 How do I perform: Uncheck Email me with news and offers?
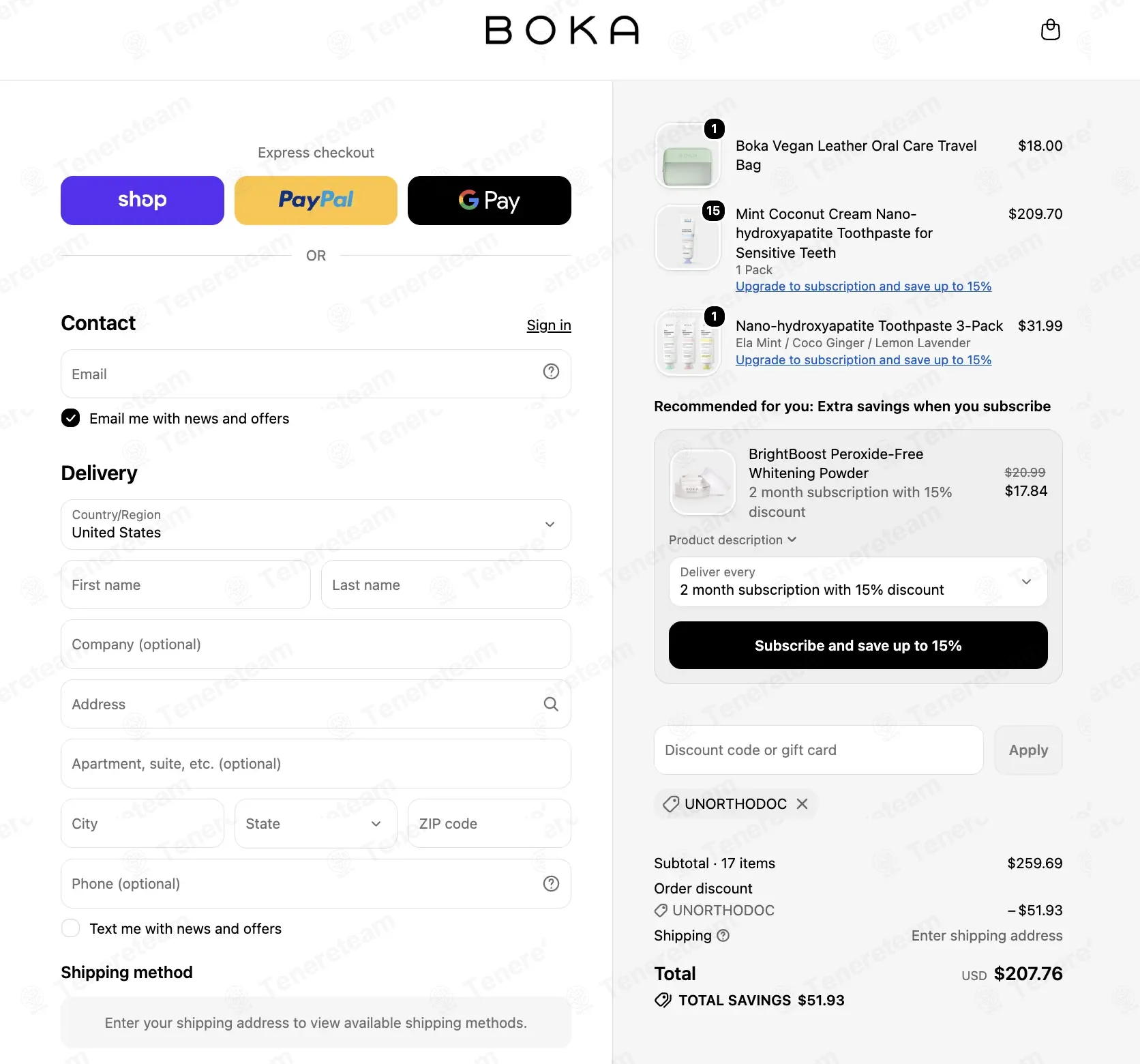tap(70, 418)
